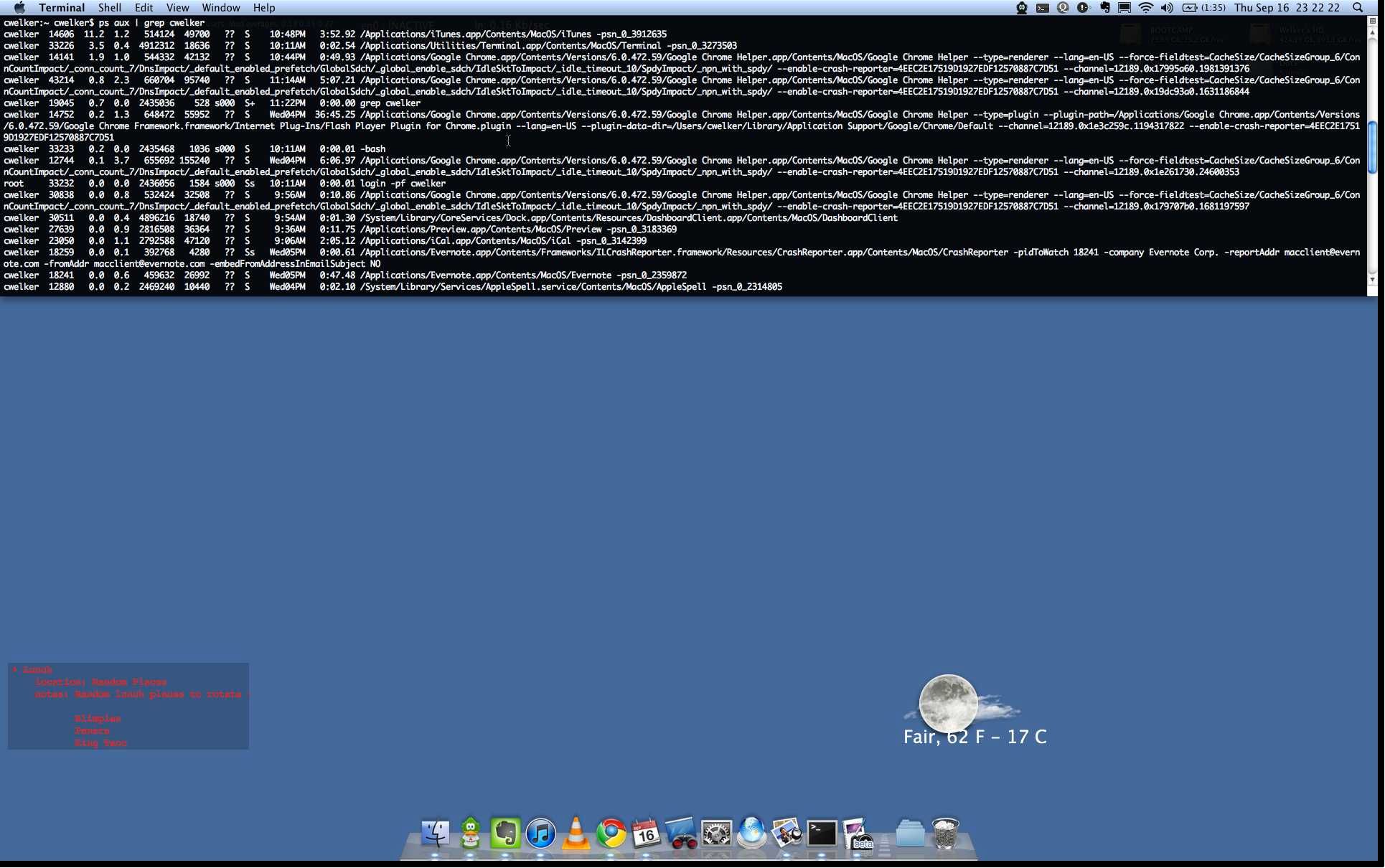
Task: Open the battery status menu
Action: click(x=1204, y=7)
